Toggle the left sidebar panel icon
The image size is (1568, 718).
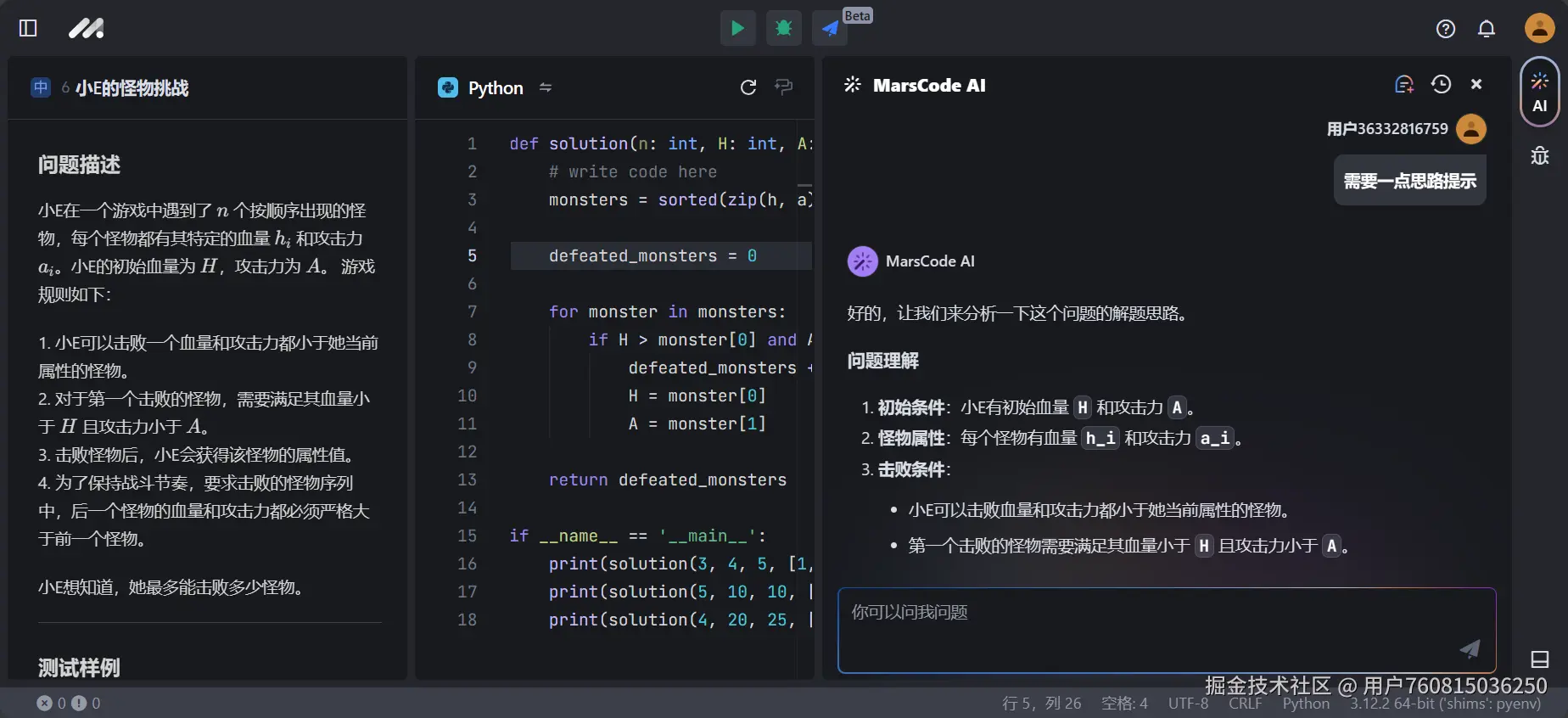pyautogui.click(x=28, y=28)
